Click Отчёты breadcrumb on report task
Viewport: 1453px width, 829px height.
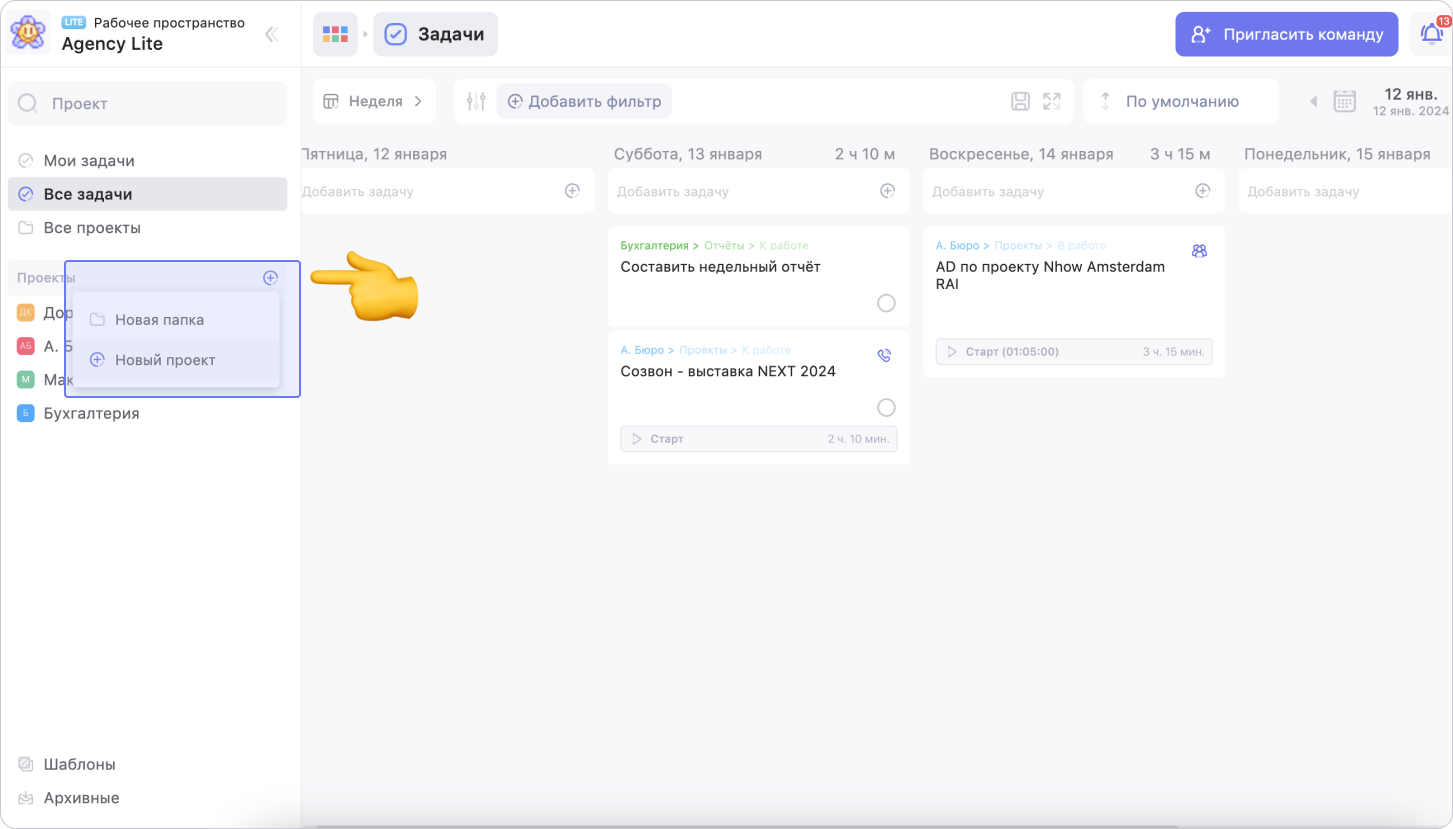click(724, 245)
